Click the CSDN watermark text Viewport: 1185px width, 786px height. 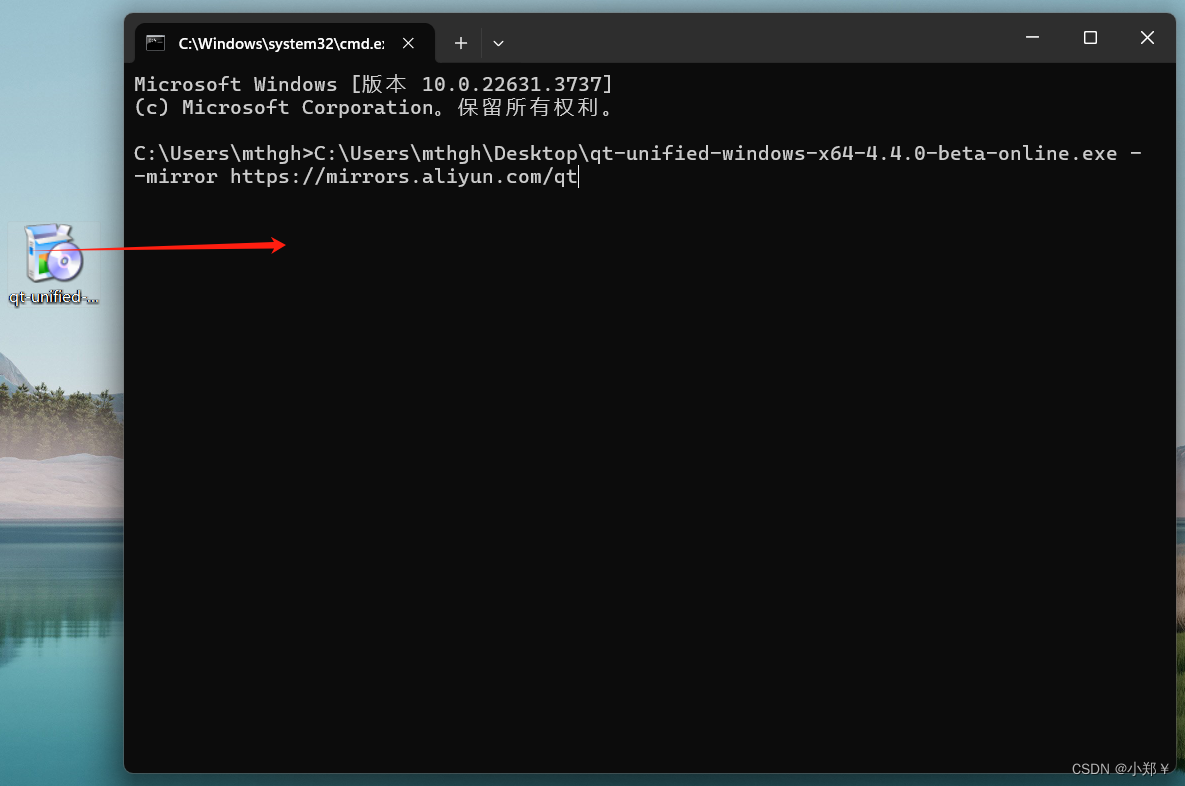pos(1120,769)
